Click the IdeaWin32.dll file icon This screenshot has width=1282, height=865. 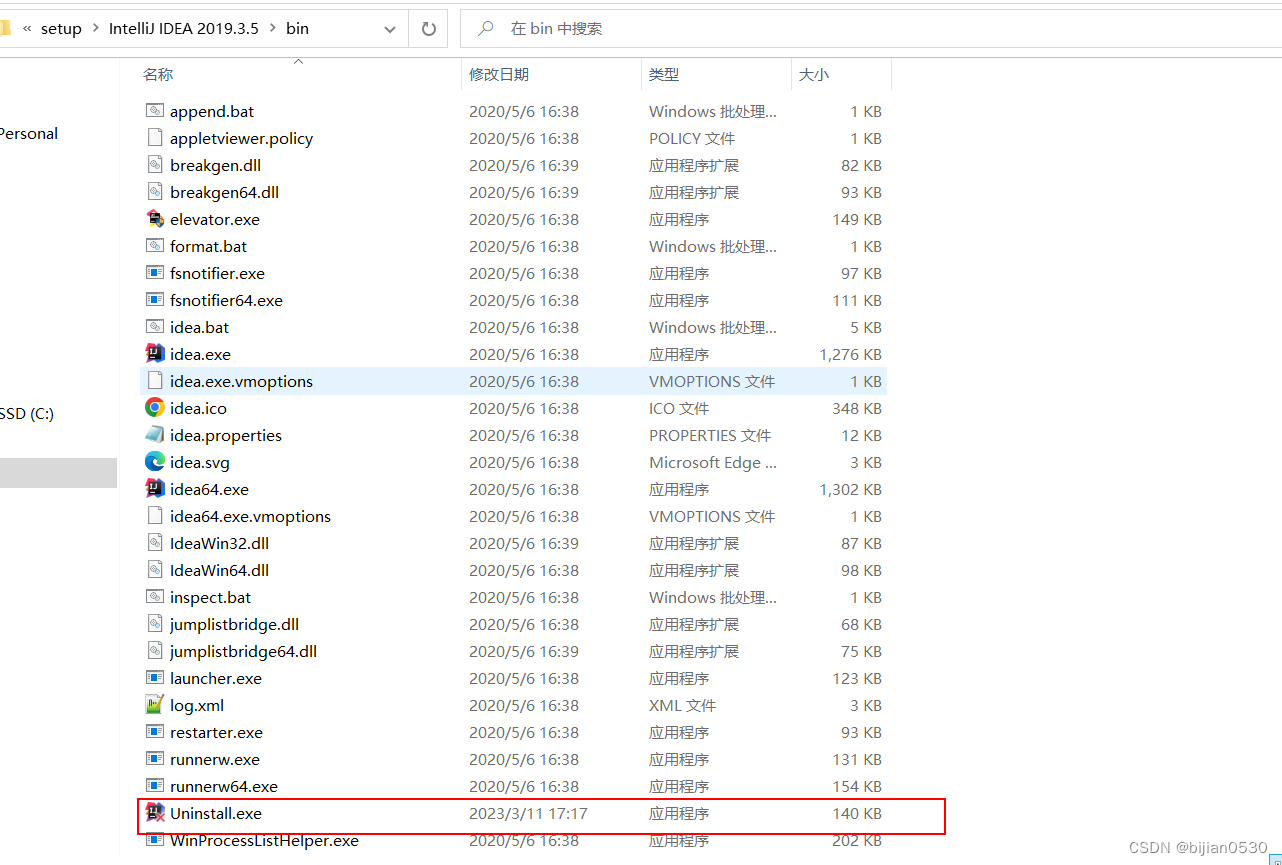point(154,543)
